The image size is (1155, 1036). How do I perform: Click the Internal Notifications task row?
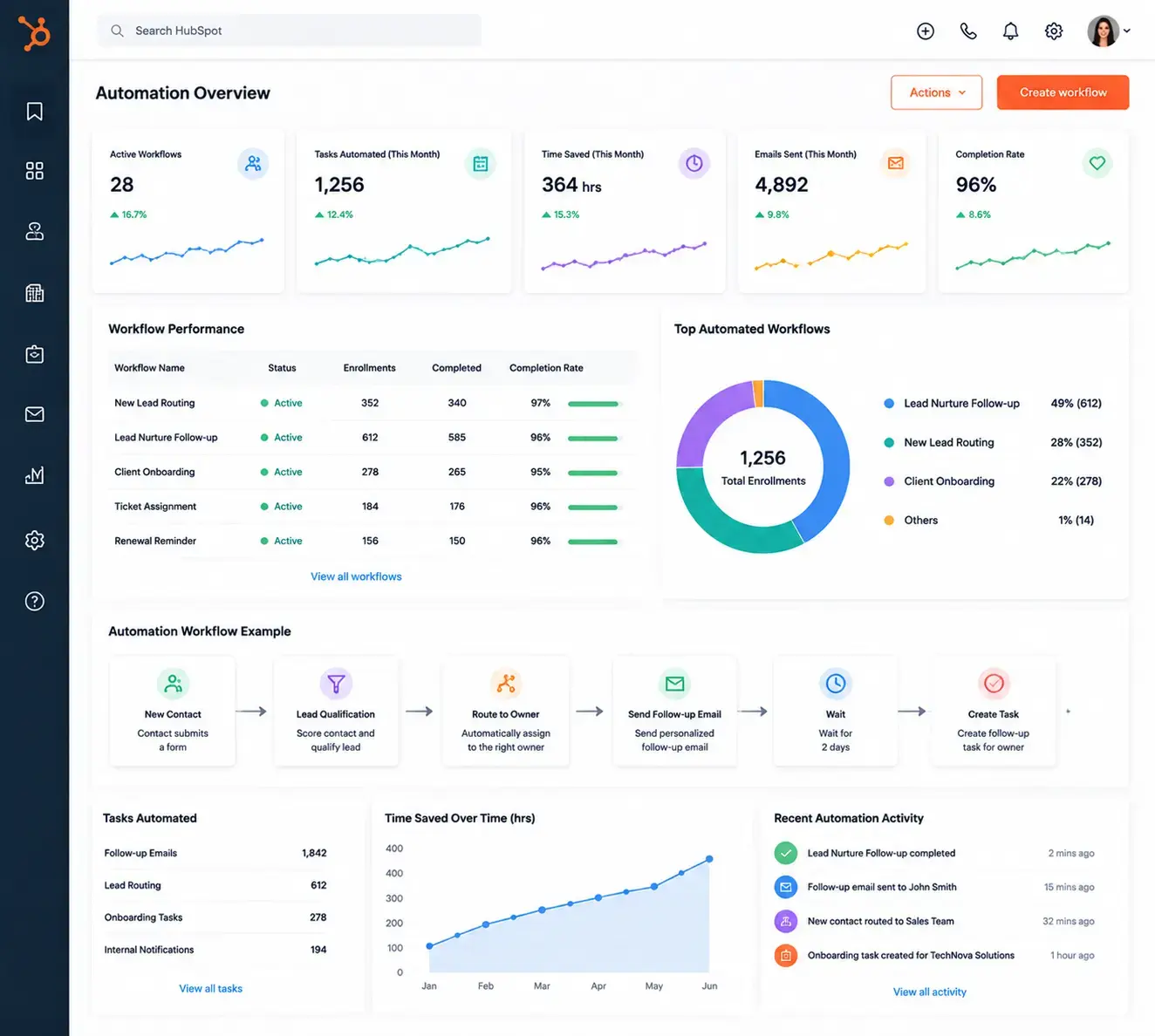click(215, 950)
